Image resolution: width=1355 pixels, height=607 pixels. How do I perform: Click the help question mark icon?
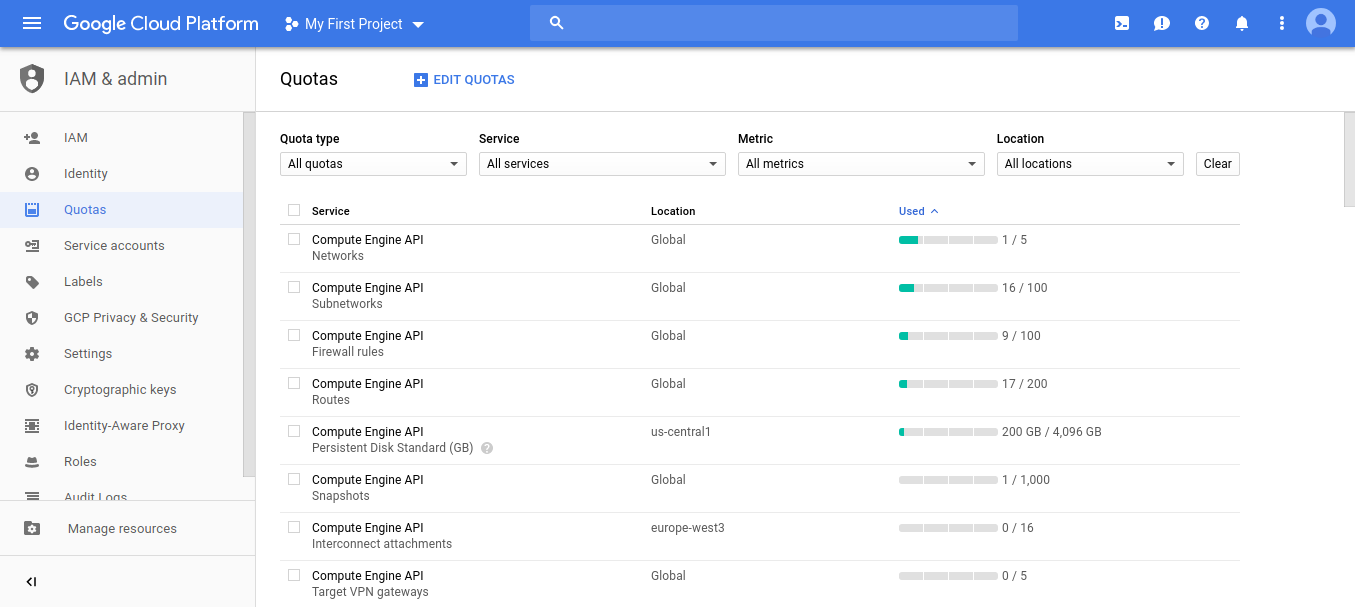[x=1202, y=23]
